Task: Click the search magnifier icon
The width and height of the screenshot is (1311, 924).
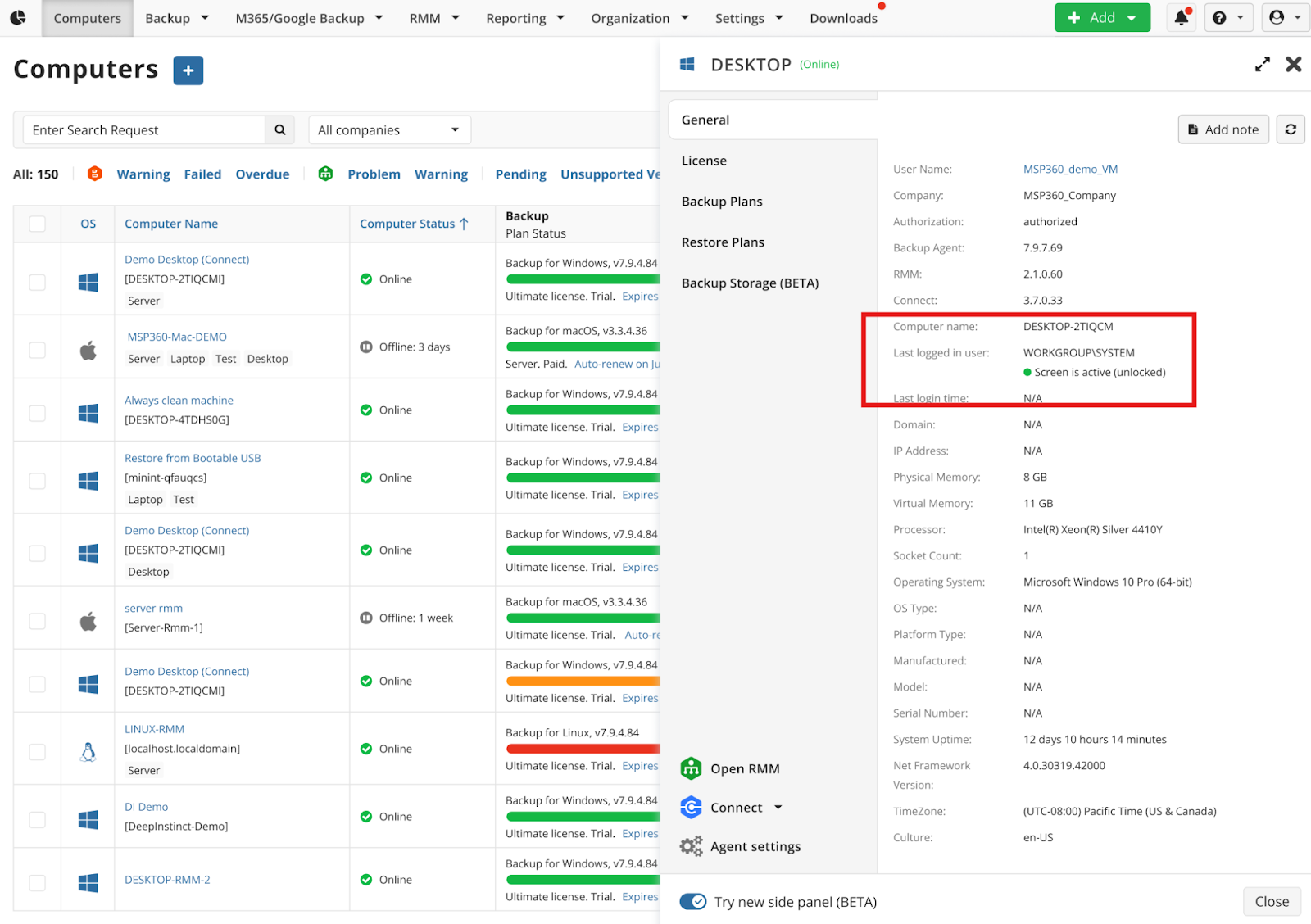Action: tap(279, 129)
